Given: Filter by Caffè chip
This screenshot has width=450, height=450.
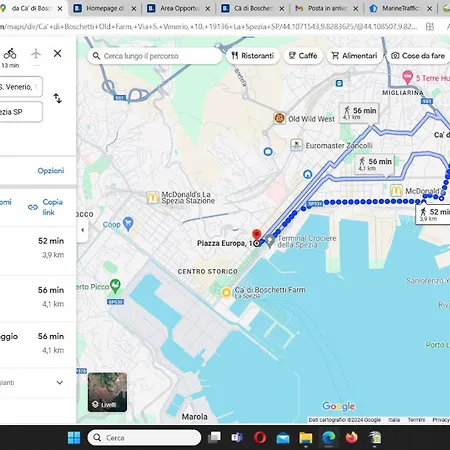Looking at the screenshot, I should tap(303, 56).
